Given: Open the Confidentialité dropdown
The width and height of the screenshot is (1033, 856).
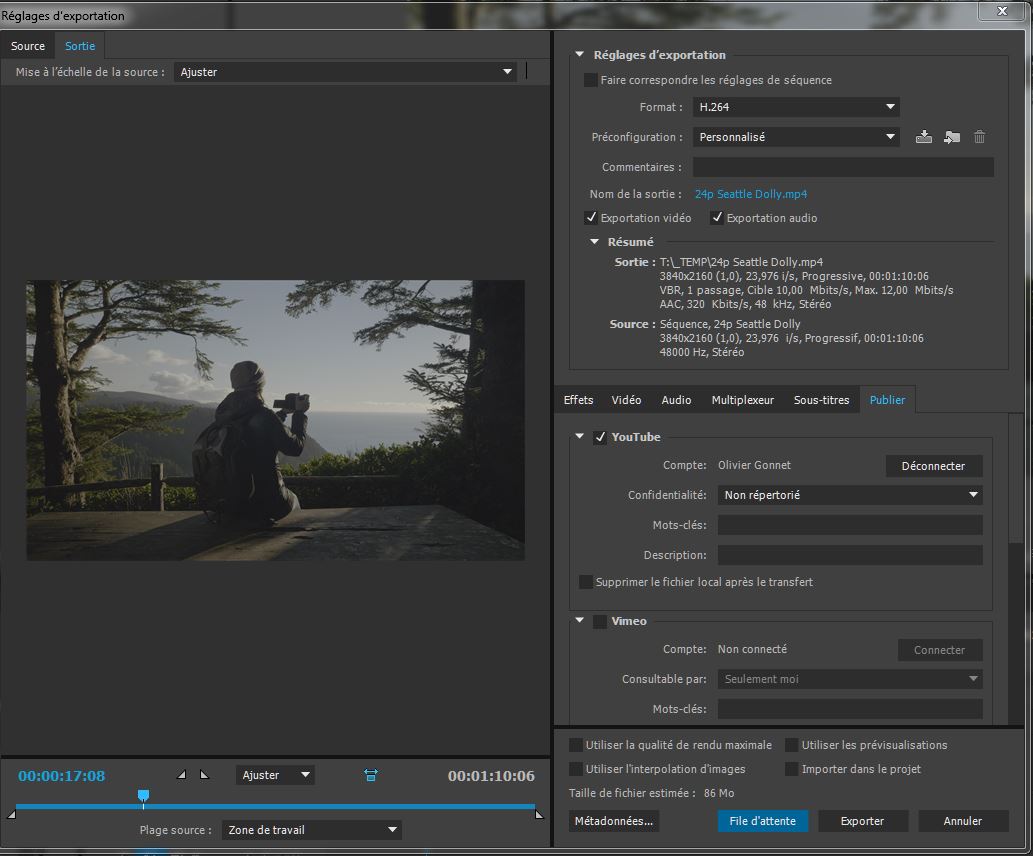Looking at the screenshot, I should coord(850,495).
